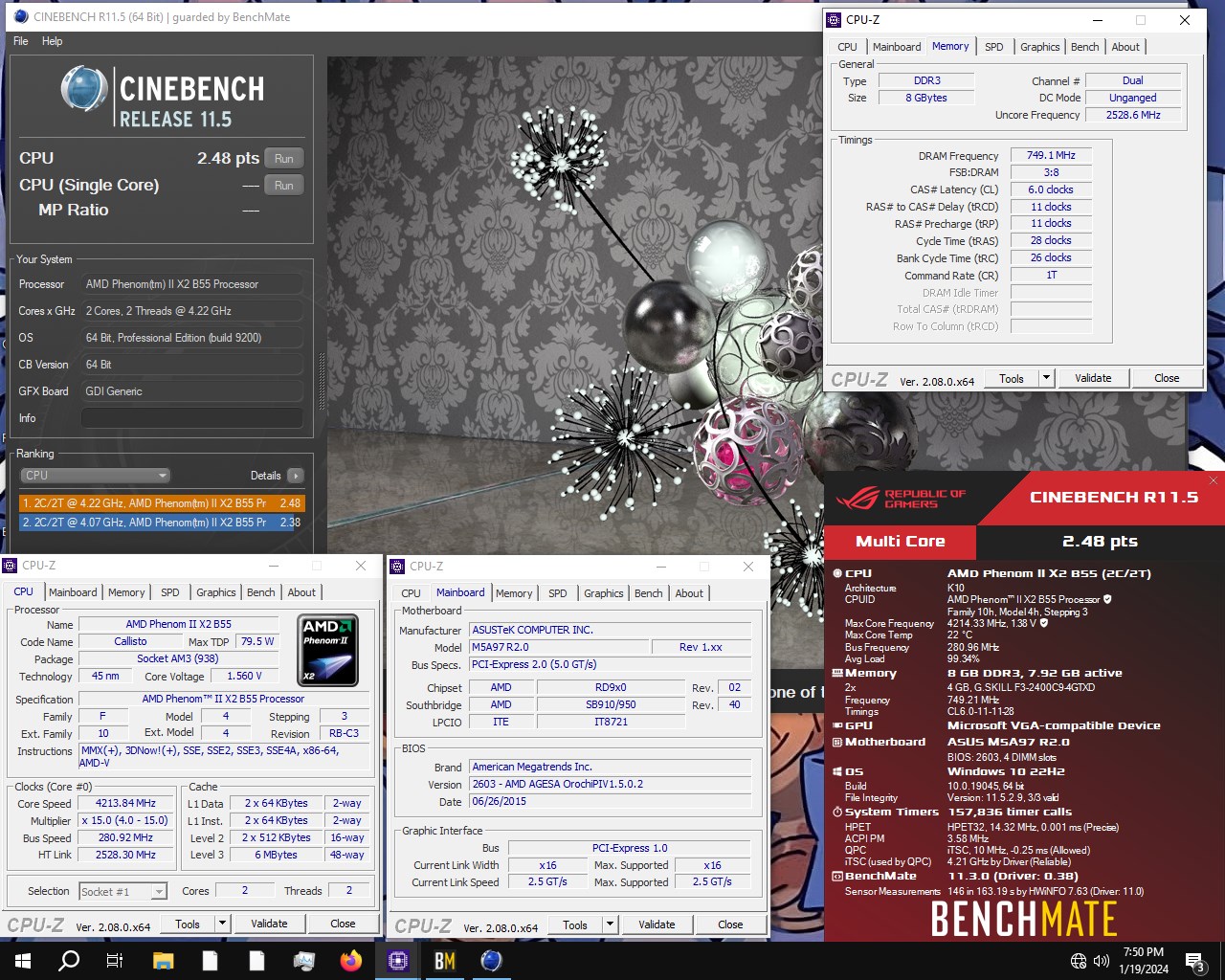This screenshot has height=980, width=1225.
Task: Open network status tray icon
Action: tap(1079, 961)
